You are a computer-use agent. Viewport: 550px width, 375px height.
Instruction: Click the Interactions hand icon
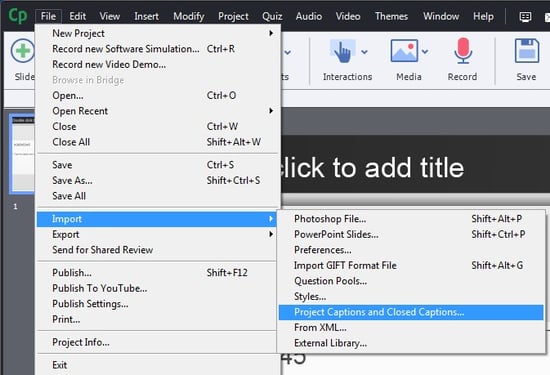(x=342, y=52)
